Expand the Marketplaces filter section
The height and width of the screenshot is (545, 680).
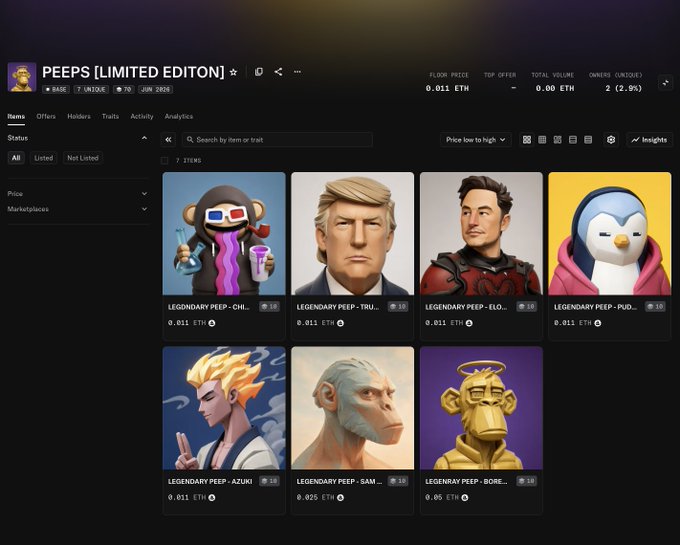pyautogui.click(x=78, y=209)
